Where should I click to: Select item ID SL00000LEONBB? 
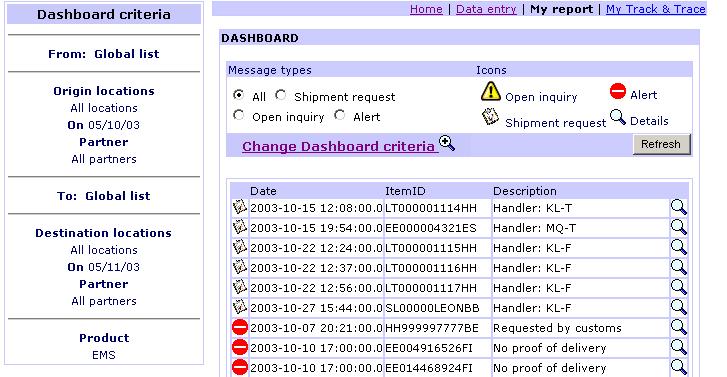pyautogui.click(x=432, y=308)
